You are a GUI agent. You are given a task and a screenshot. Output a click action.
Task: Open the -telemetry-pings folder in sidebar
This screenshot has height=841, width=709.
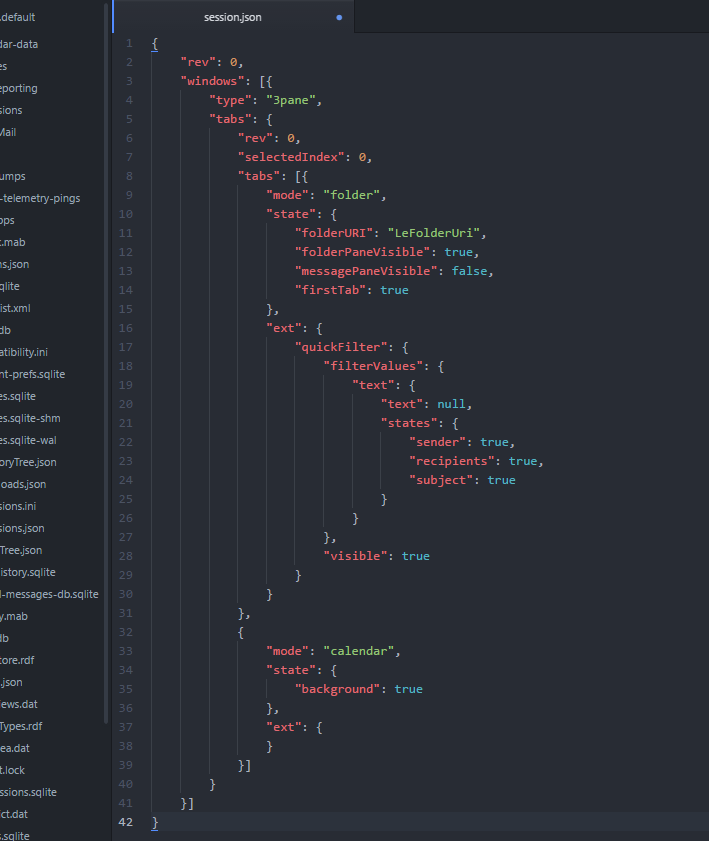click(x=40, y=198)
